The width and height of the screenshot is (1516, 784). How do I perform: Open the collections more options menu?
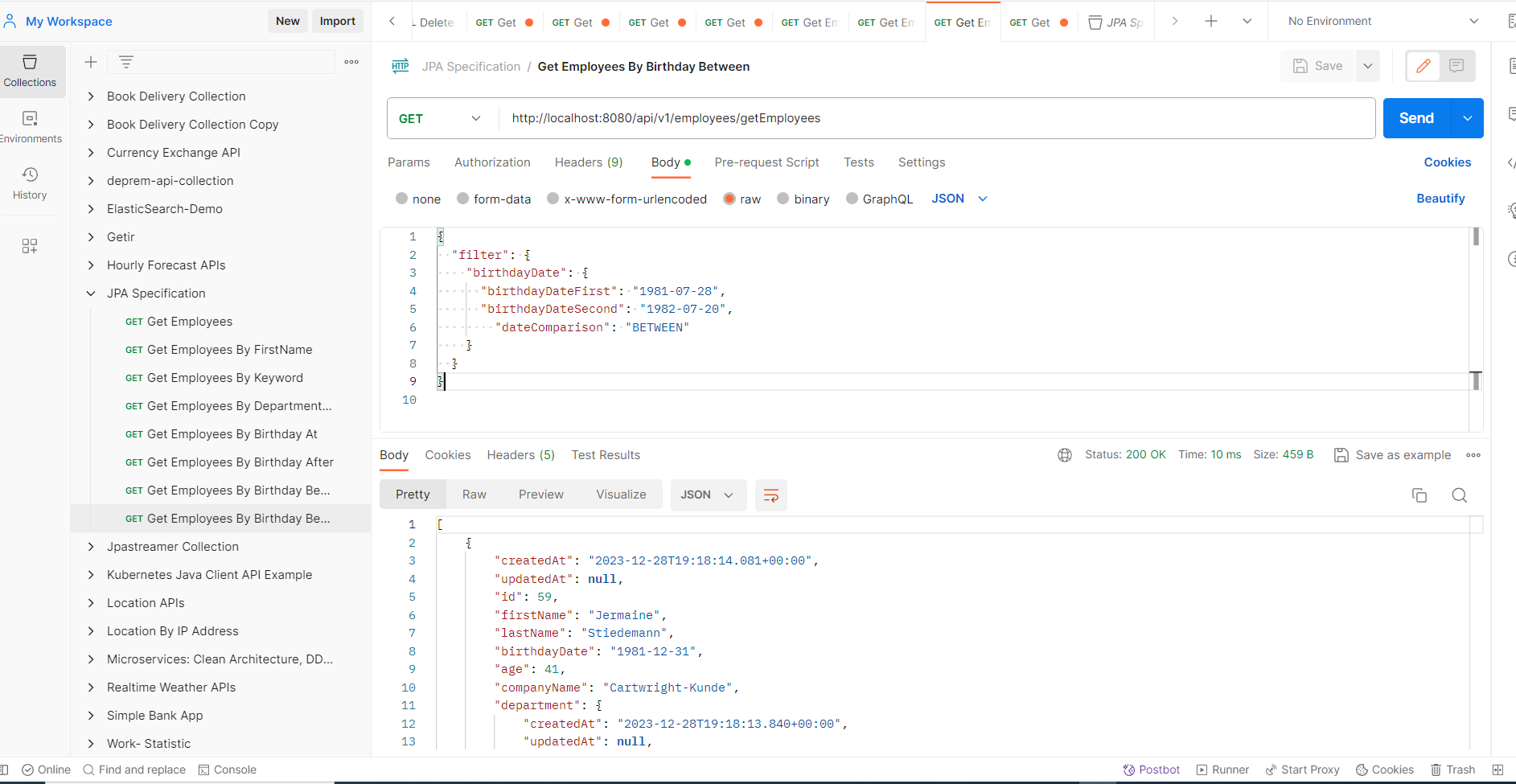click(351, 62)
